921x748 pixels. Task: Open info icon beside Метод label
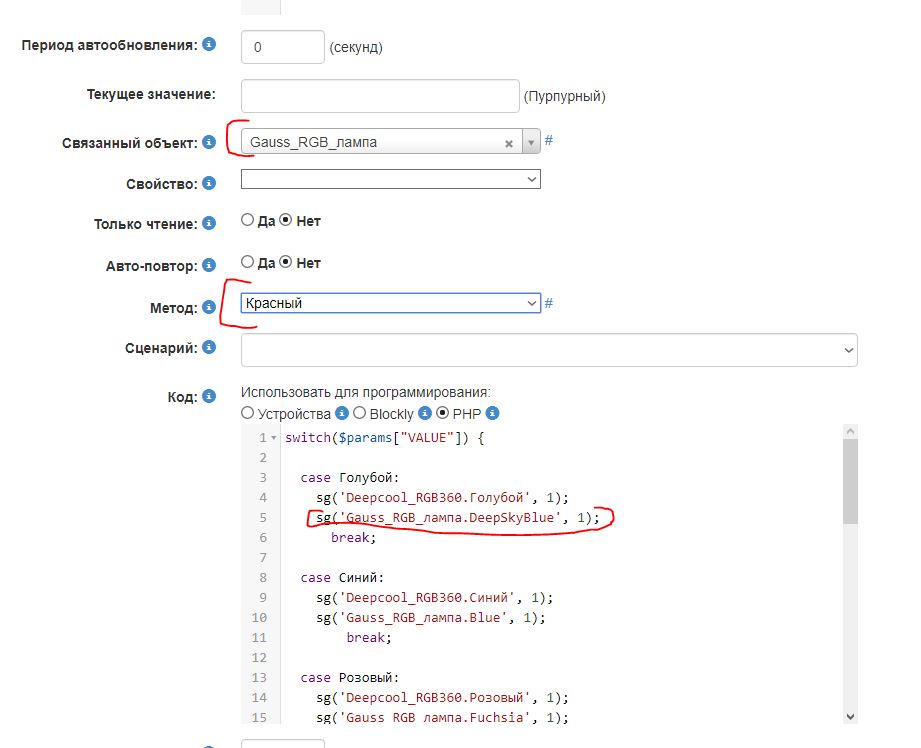209,307
